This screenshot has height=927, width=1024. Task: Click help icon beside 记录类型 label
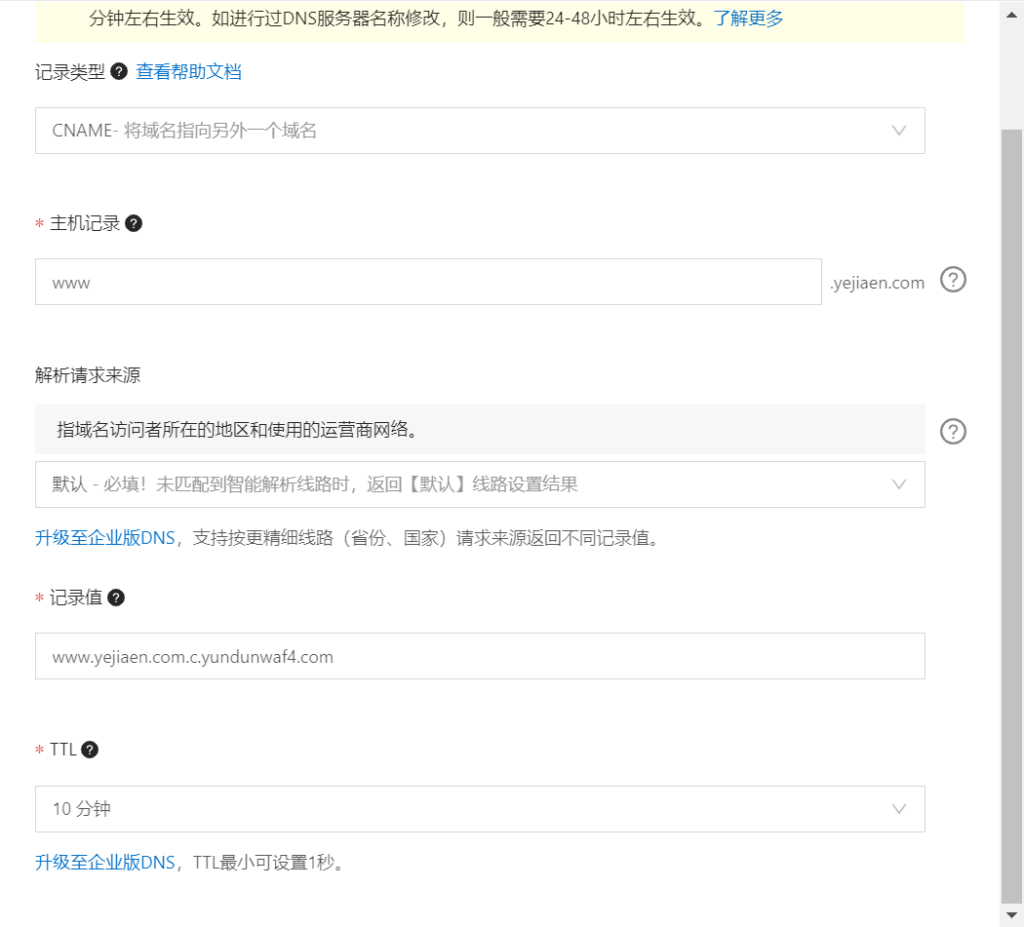pyautogui.click(x=119, y=71)
